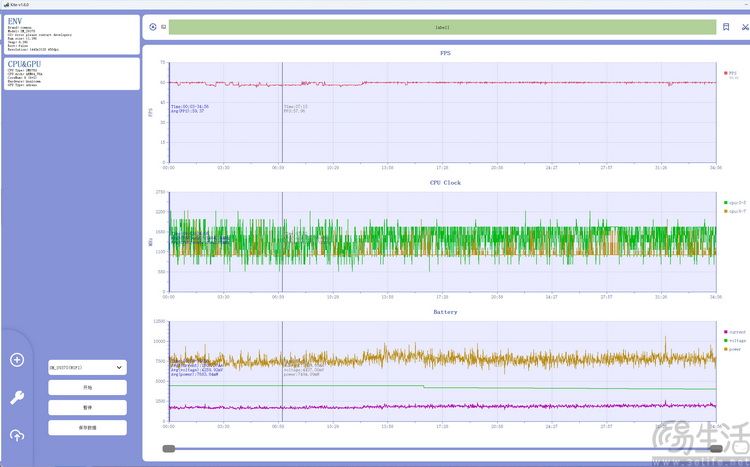Image resolution: width=750 pixels, height=467 pixels.
Task: Click the cloud upload icon
Action: 17,435
